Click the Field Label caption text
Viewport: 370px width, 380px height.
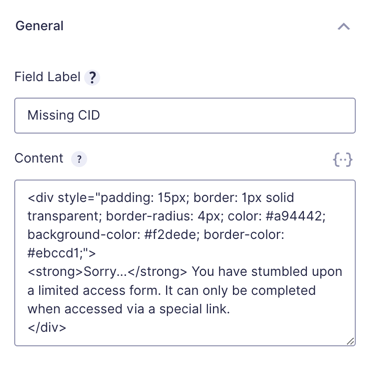(47, 77)
